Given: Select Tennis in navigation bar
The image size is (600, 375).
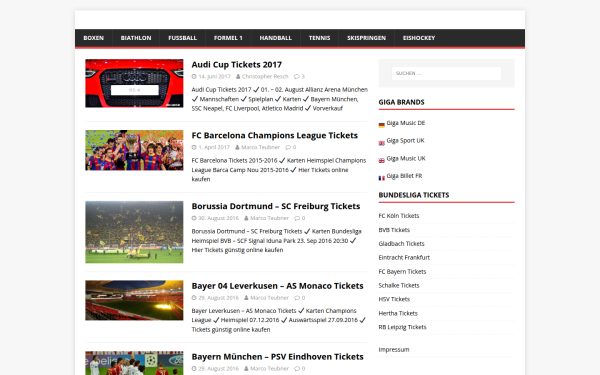Looking at the screenshot, I should pyautogui.click(x=319, y=38).
